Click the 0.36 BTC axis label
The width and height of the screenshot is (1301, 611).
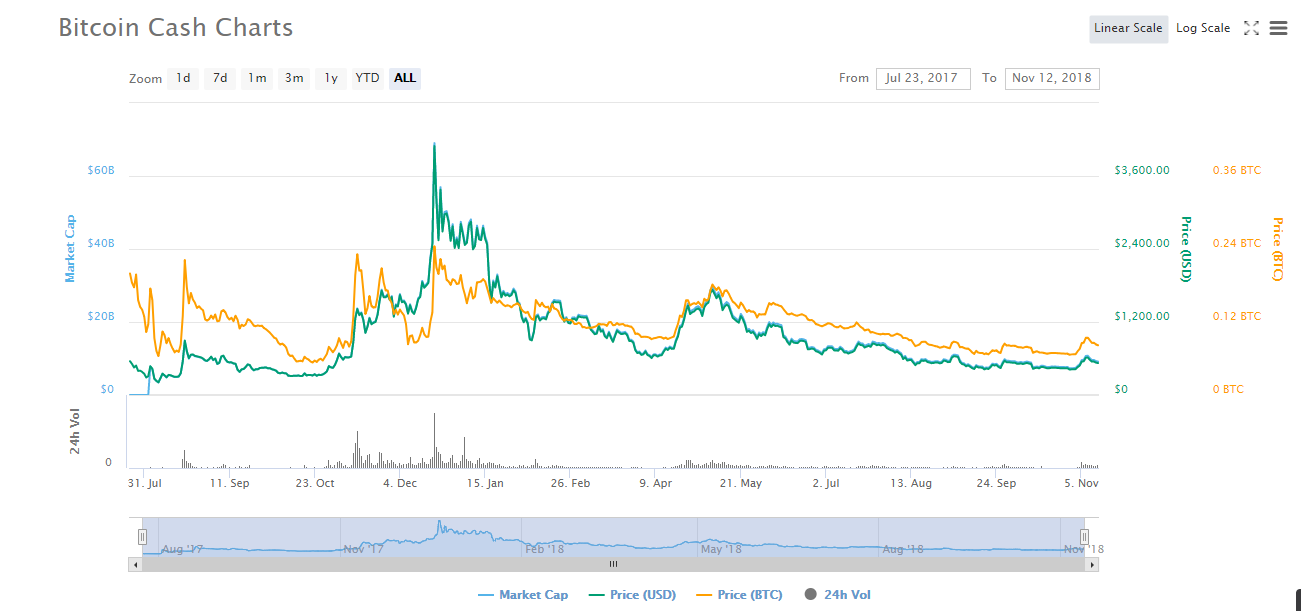[1237, 171]
